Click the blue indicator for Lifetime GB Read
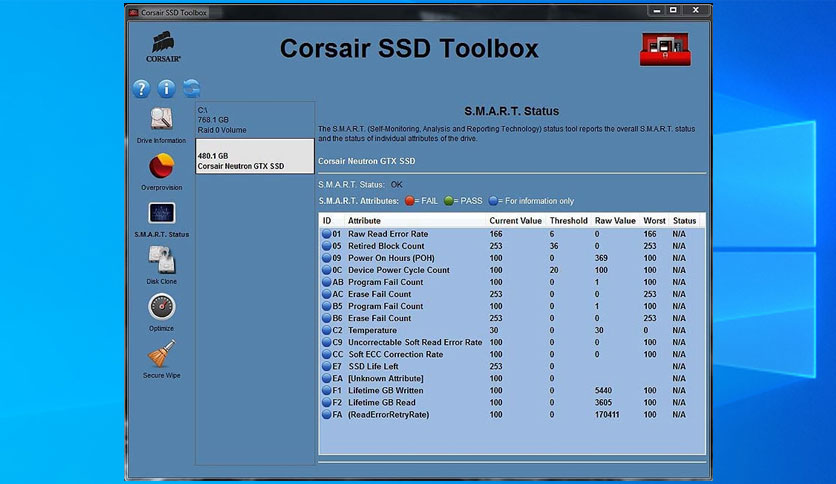This screenshot has height=484, width=836. (x=326, y=402)
